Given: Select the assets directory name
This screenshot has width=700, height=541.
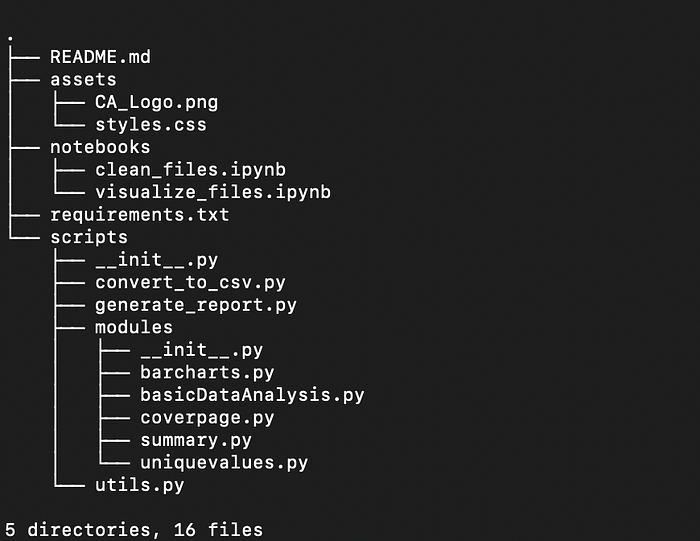Looking at the screenshot, I should point(83,80).
